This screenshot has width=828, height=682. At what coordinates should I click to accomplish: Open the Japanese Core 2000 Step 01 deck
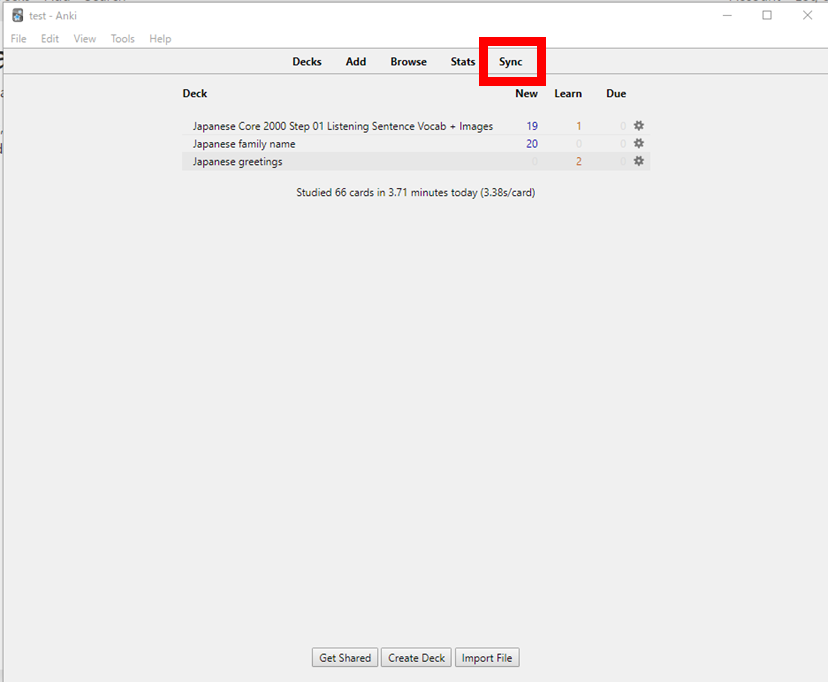pos(343,126)
